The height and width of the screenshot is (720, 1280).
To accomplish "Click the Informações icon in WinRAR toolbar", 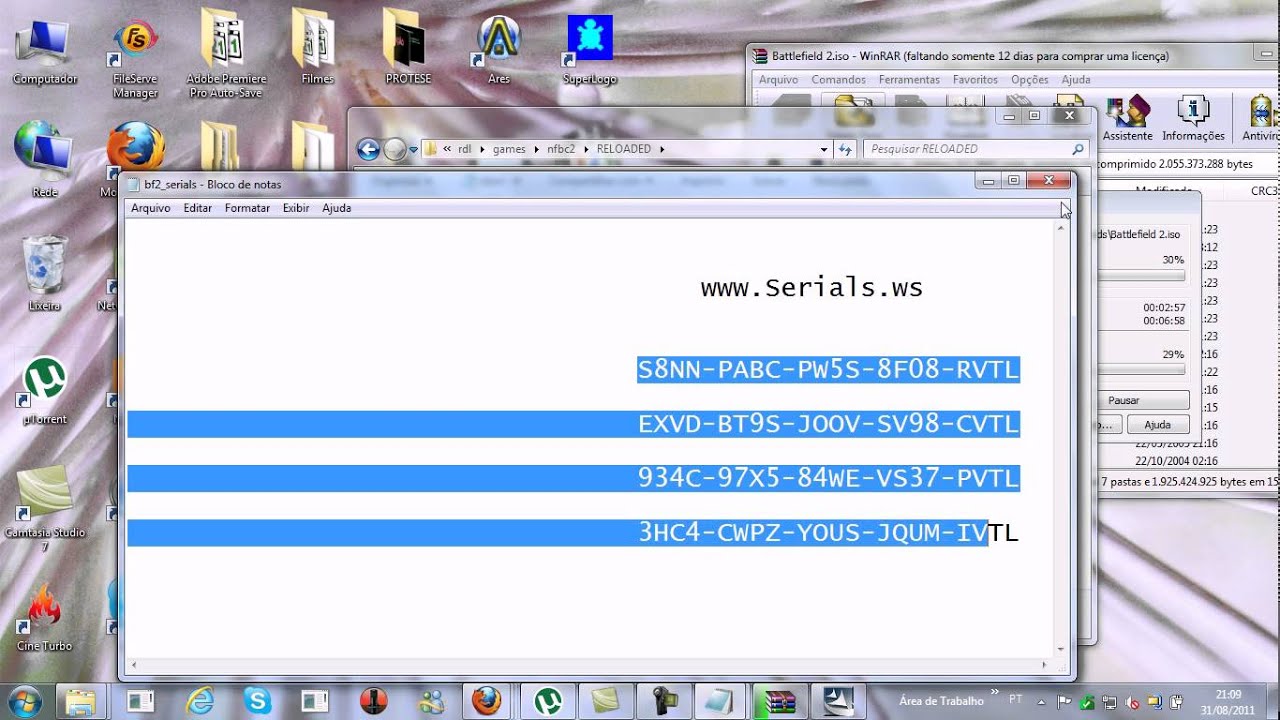I will pos(1193,118).
